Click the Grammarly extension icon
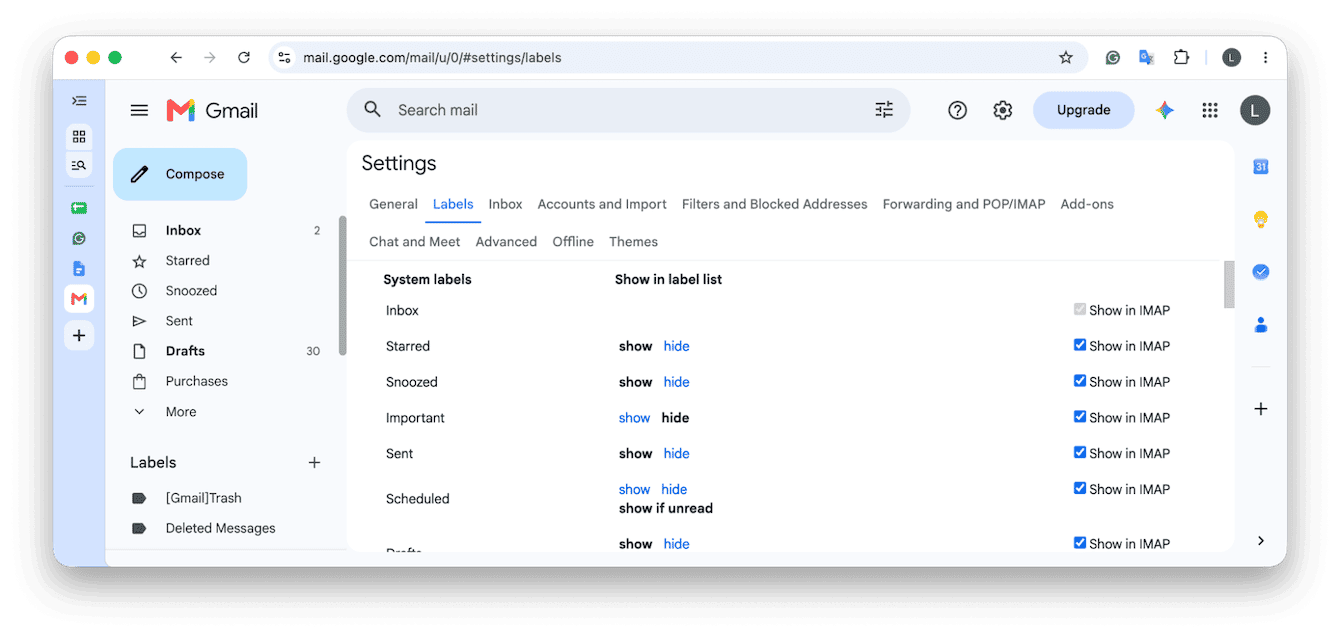Viewport: 1340px width, 637px height. (1113, 58)
